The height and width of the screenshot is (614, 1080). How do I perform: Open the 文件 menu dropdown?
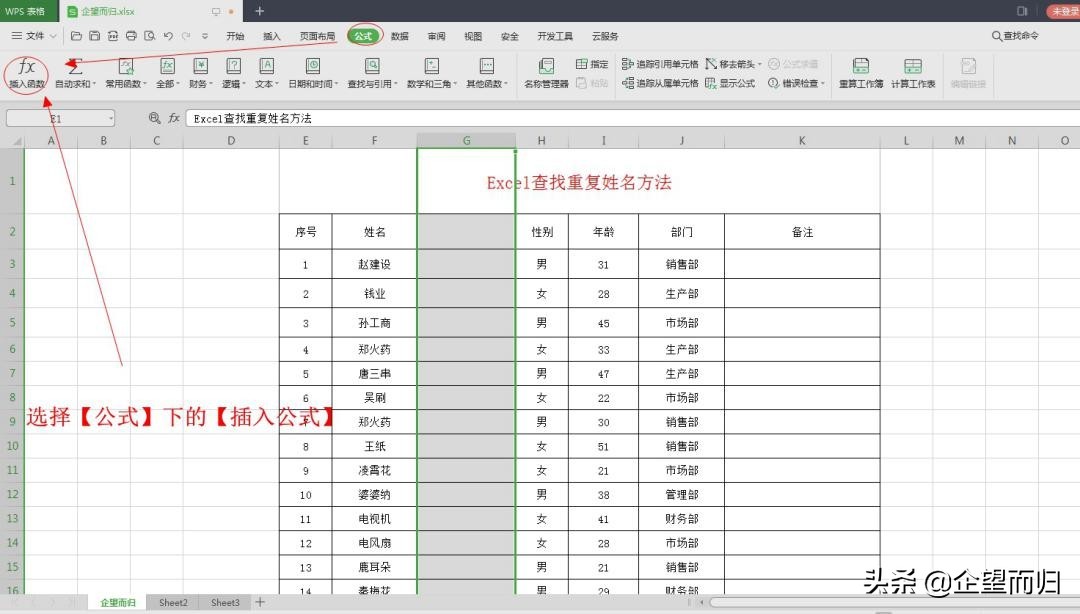(x=34, y=36)
